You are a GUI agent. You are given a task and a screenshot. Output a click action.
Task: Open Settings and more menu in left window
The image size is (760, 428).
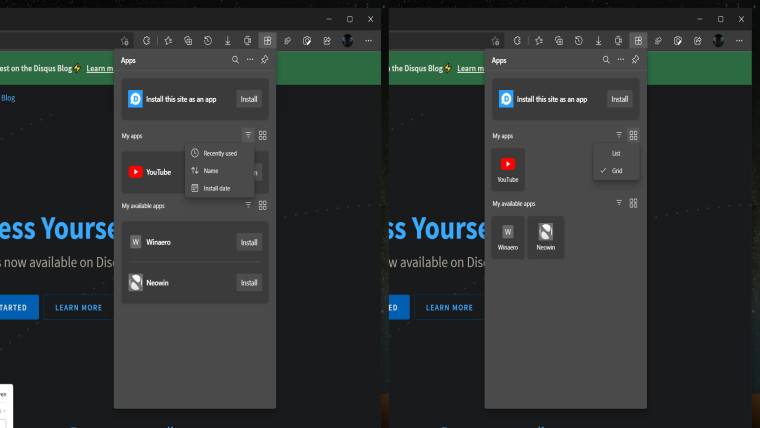(x=368, y=41)
